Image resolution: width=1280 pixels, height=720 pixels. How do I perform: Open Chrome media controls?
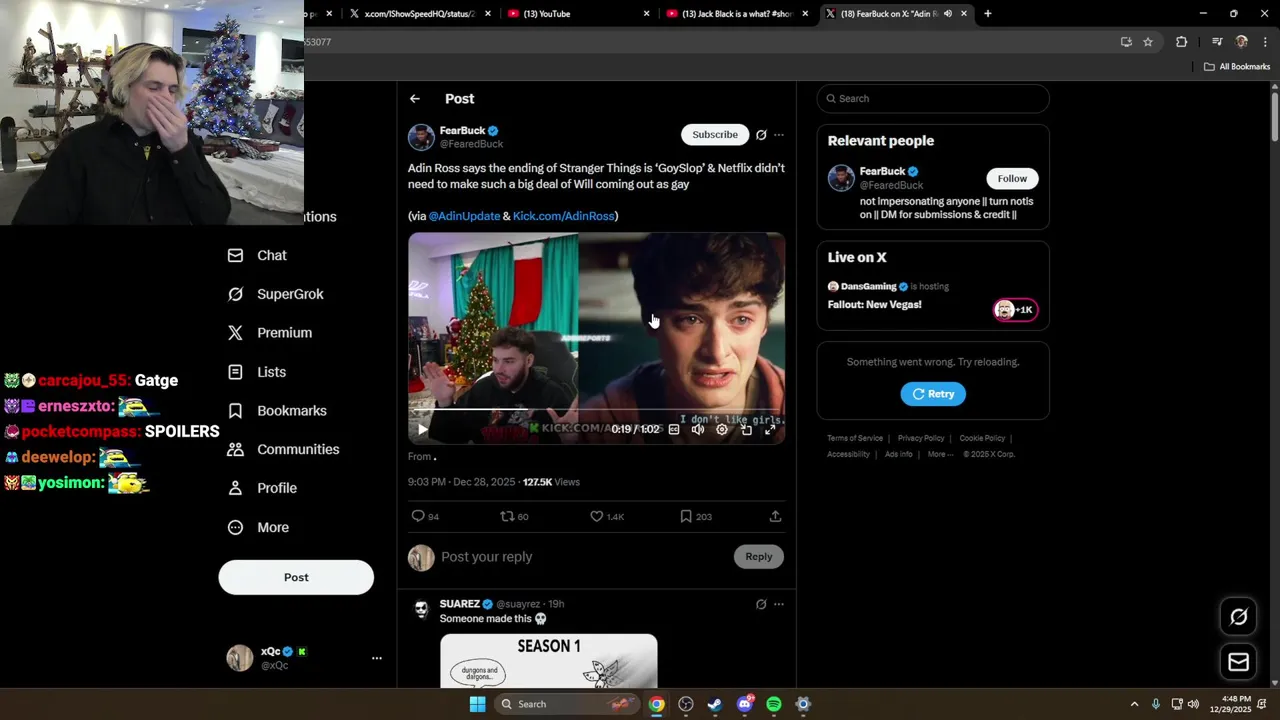coord(1217,42)
